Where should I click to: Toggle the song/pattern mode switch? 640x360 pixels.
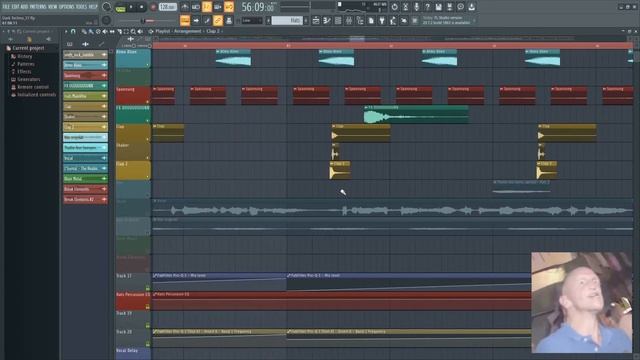(x=120, y=7)
